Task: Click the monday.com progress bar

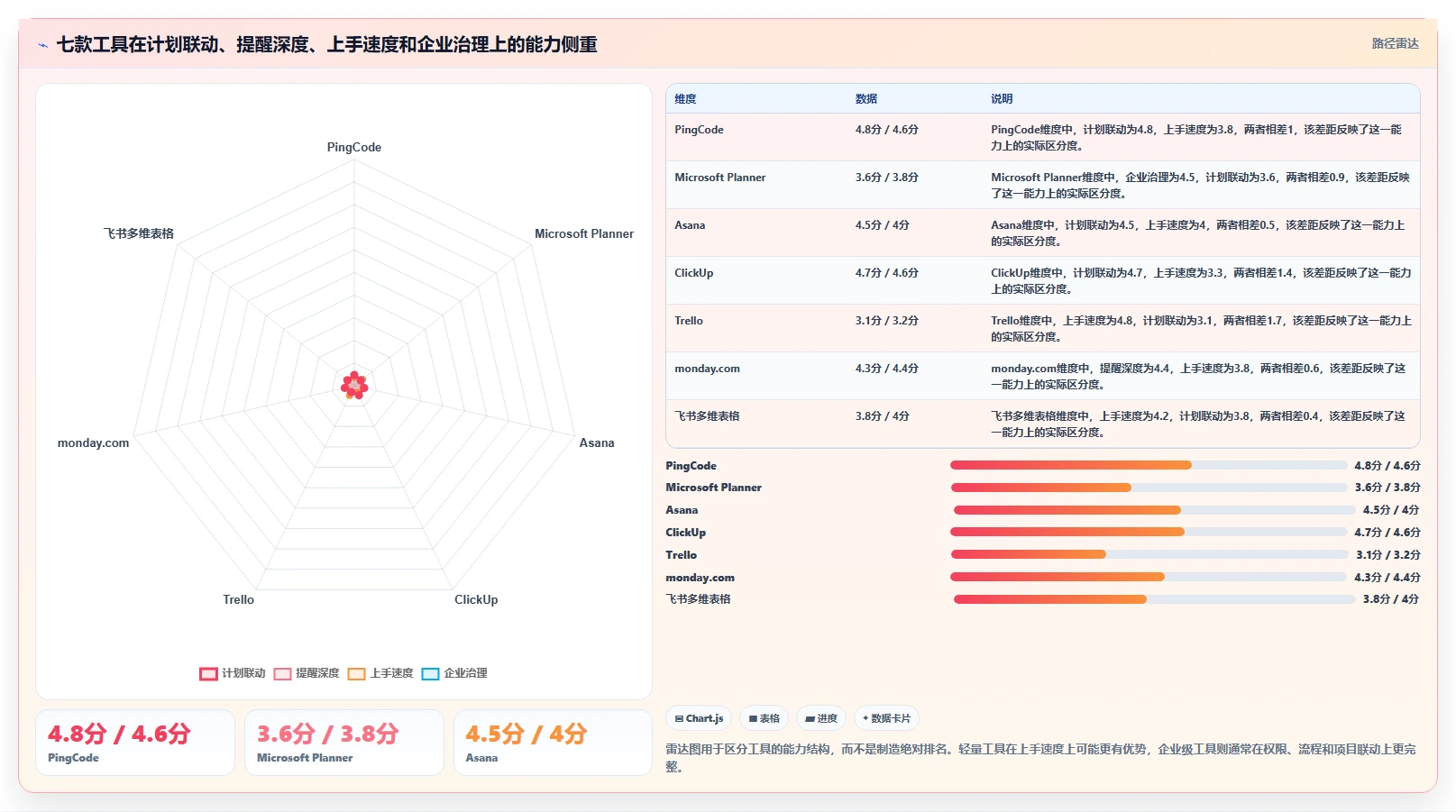Action: (1149, 577)
